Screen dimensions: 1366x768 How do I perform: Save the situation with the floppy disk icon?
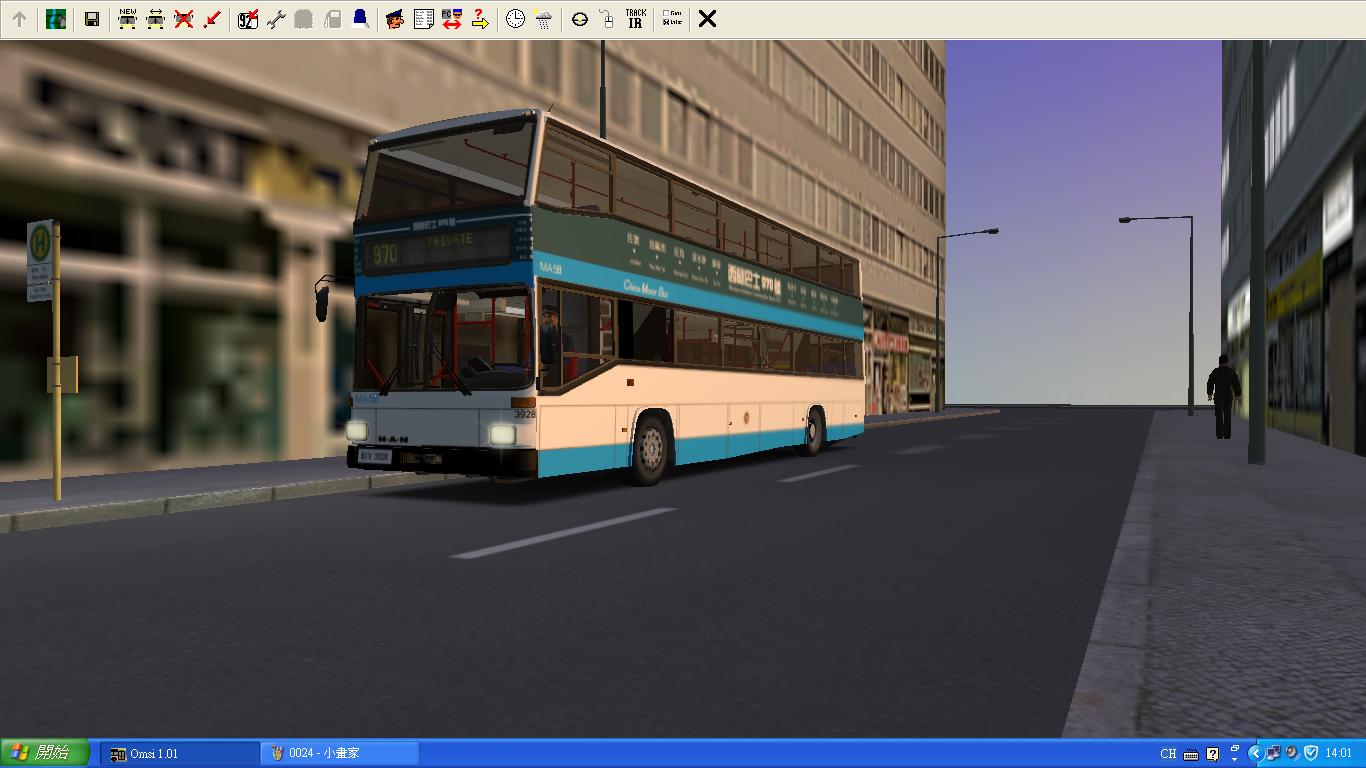pos(92,19)
